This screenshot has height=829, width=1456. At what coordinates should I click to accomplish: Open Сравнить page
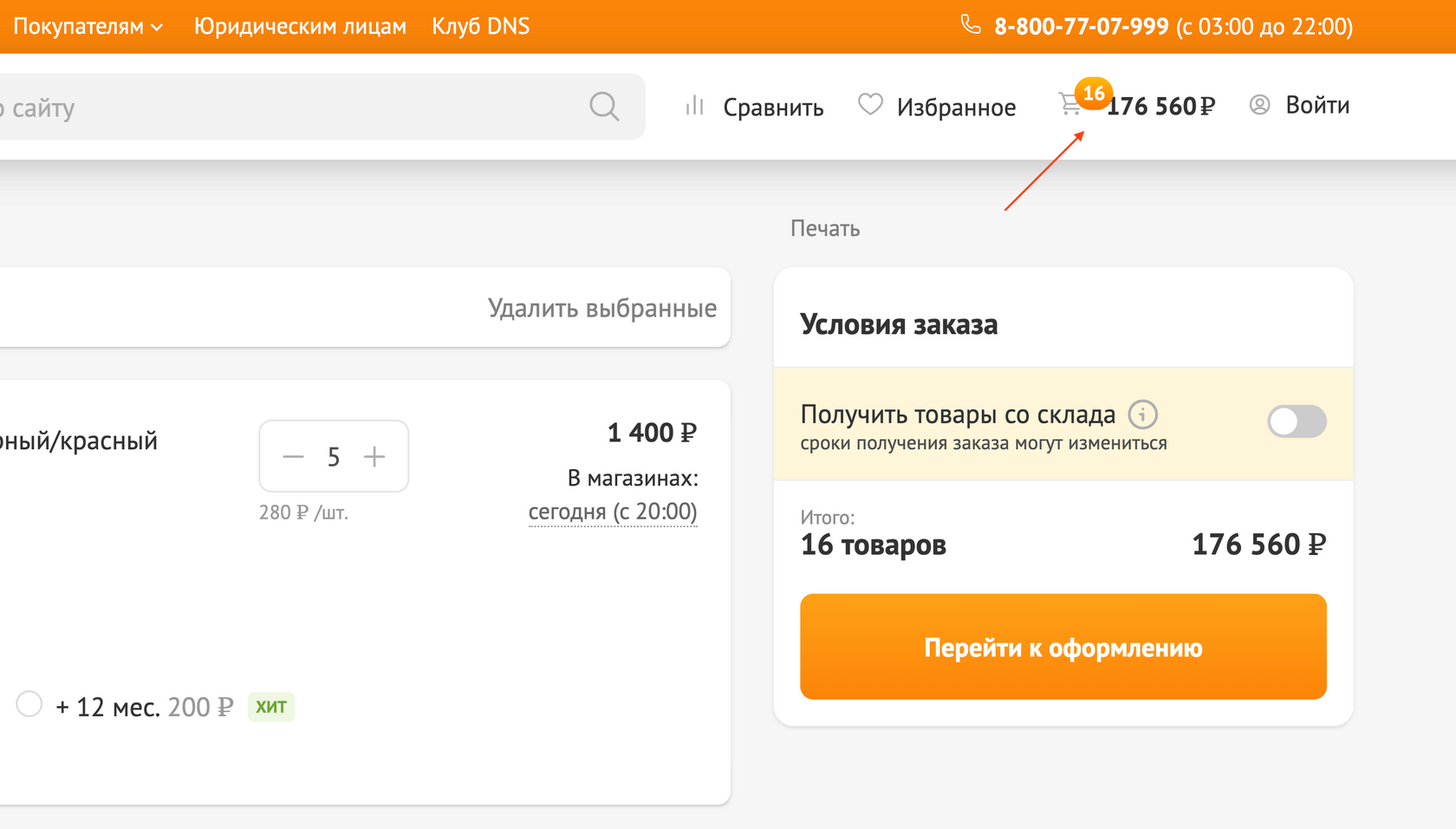[x=773, y=108]
